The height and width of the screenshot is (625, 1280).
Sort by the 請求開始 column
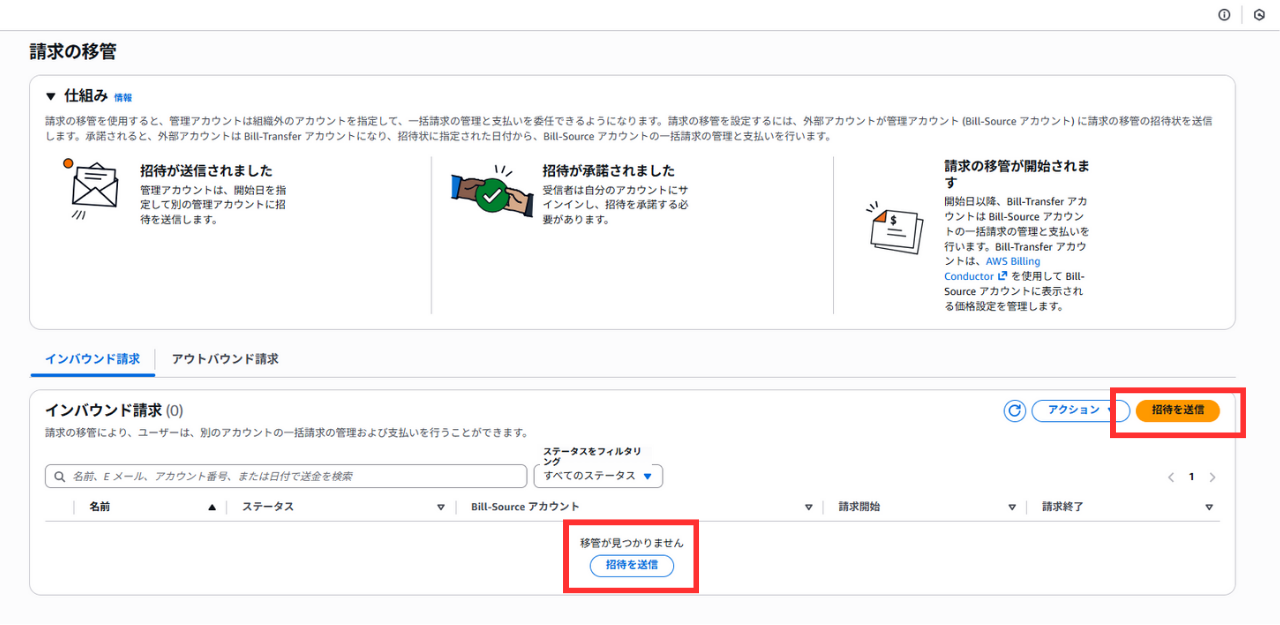click(x=1011, y=507)
